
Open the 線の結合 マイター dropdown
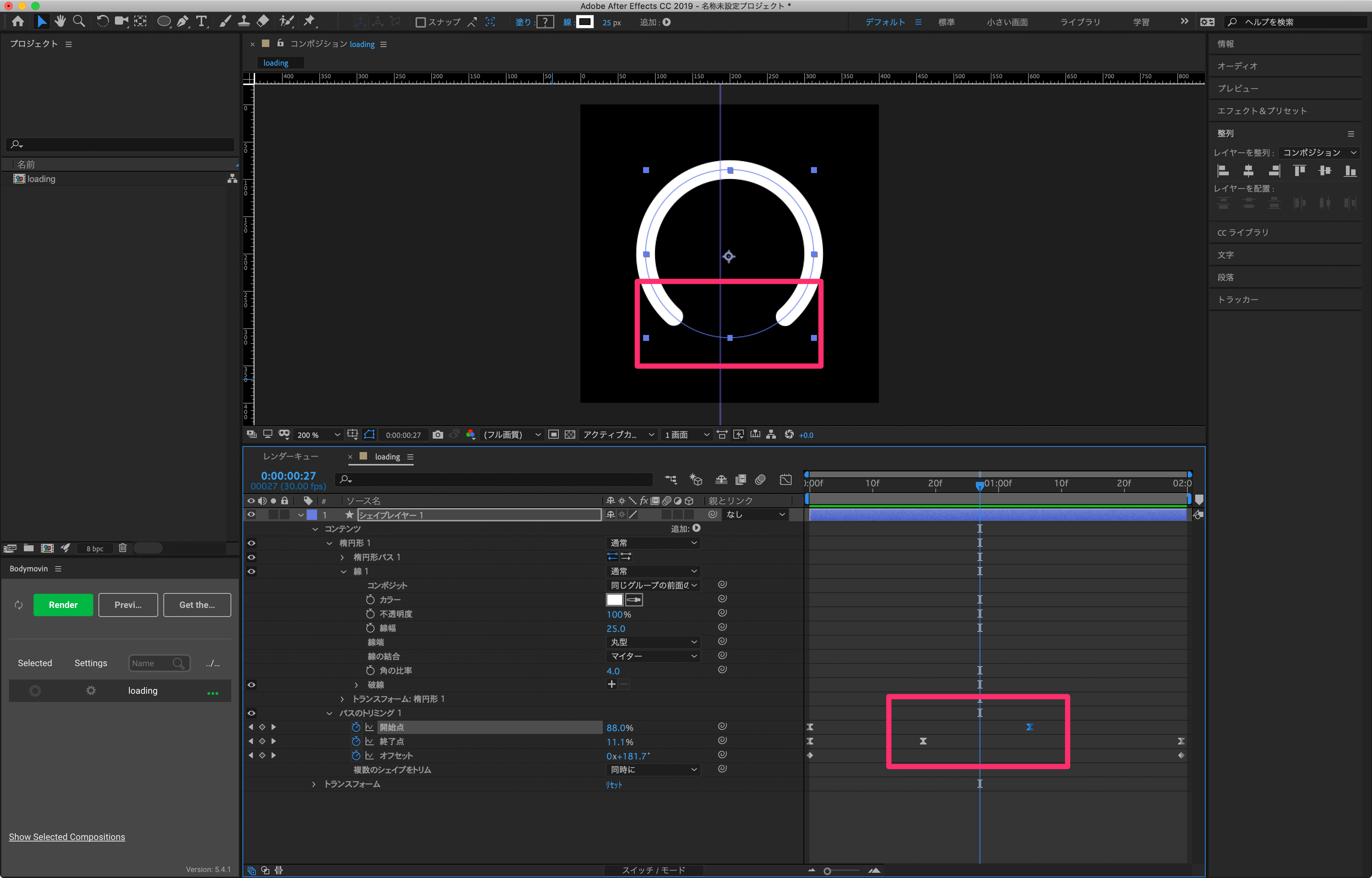pyautogui.click(x=654, y=657)
